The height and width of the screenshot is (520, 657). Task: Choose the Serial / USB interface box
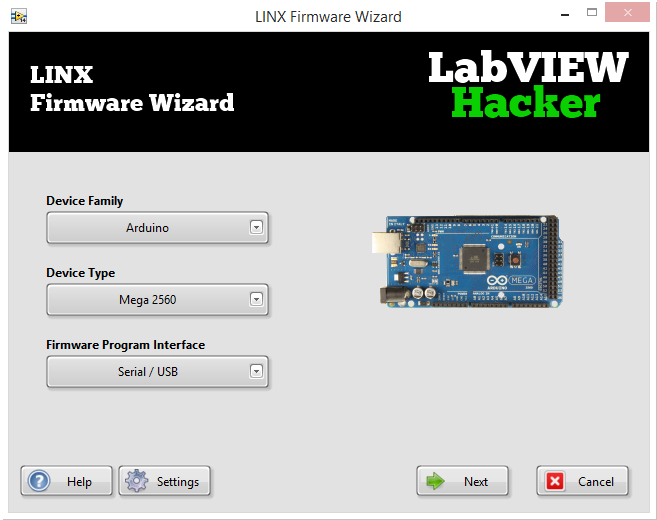[157, 372]
